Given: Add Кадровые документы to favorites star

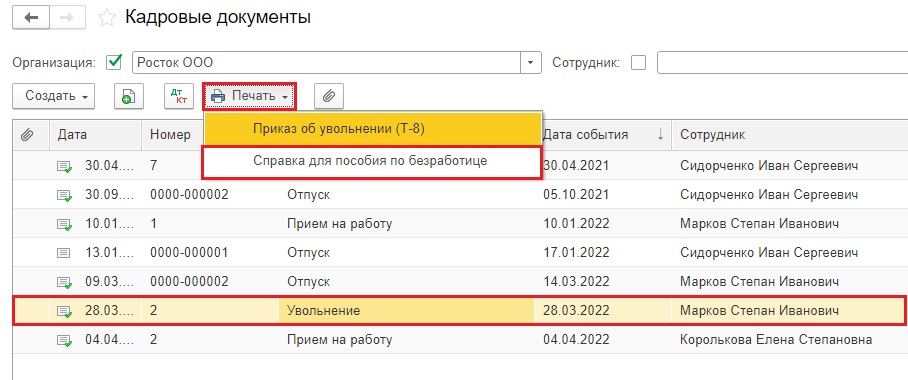Looking at the screenshot, I should (x=107, y=18).
